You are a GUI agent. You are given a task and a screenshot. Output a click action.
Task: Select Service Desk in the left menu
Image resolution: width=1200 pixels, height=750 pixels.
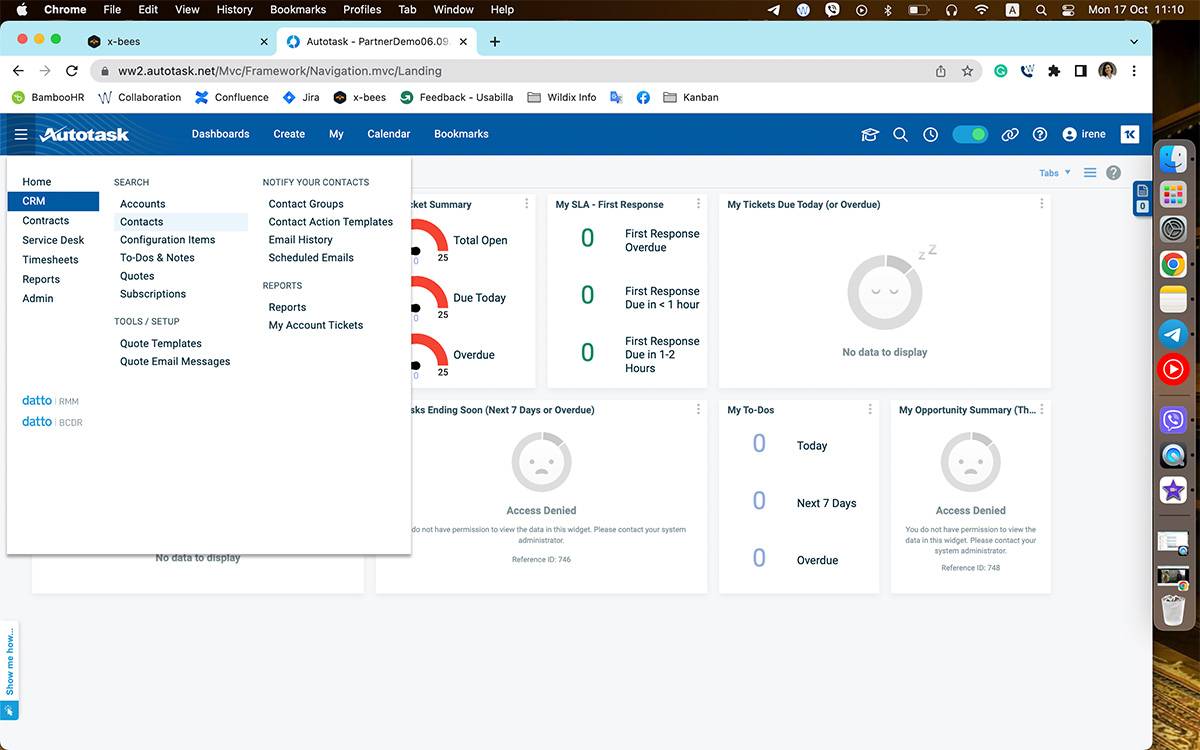click(53, 240)
